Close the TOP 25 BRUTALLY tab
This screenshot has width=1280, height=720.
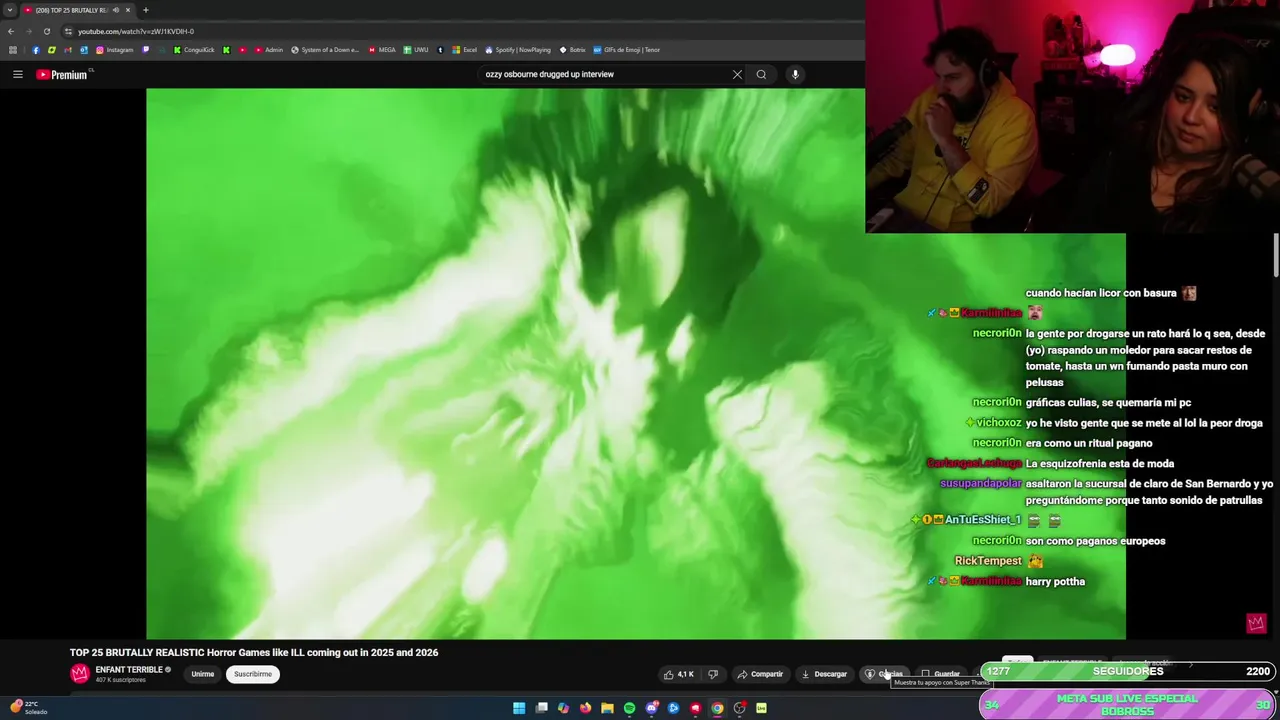(128, 10)
